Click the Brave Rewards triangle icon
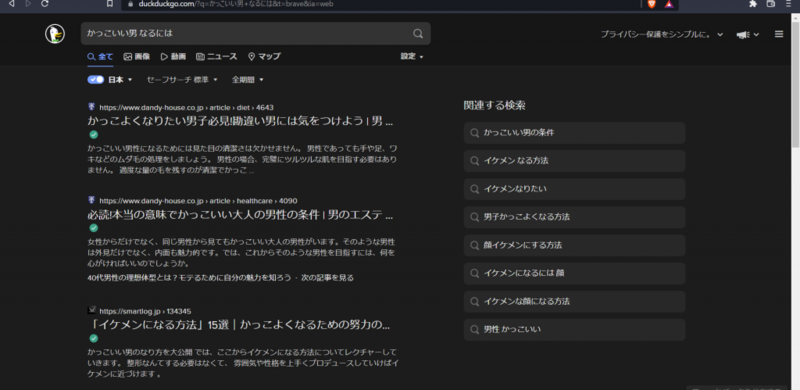The width and height of the screenshot is (800, 390). pyautogui.click(x=669, y=4)
